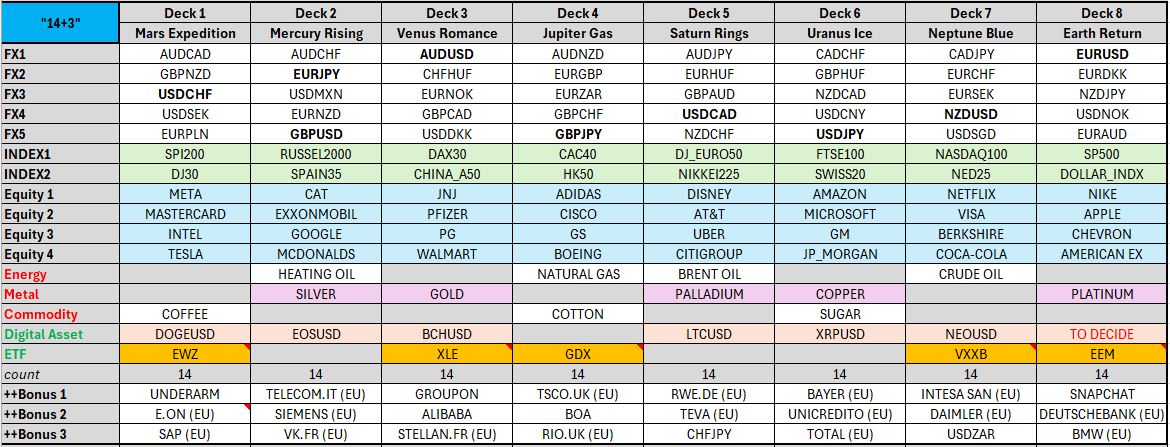Click the Earth Return header cell

1101,34
